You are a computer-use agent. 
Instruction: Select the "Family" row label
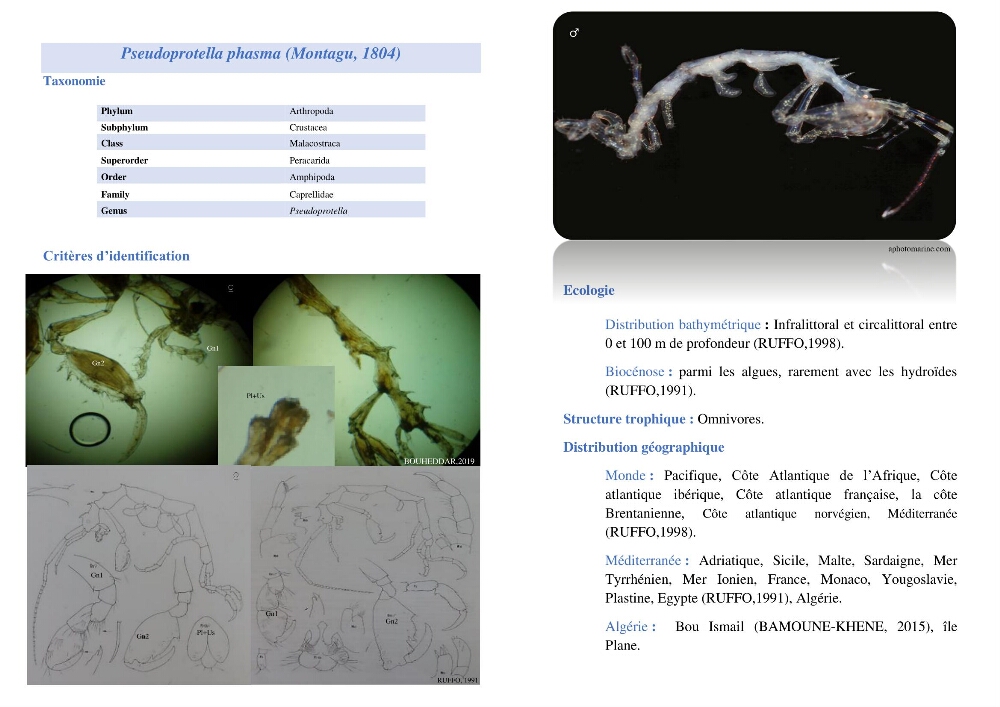click(115, 194)
